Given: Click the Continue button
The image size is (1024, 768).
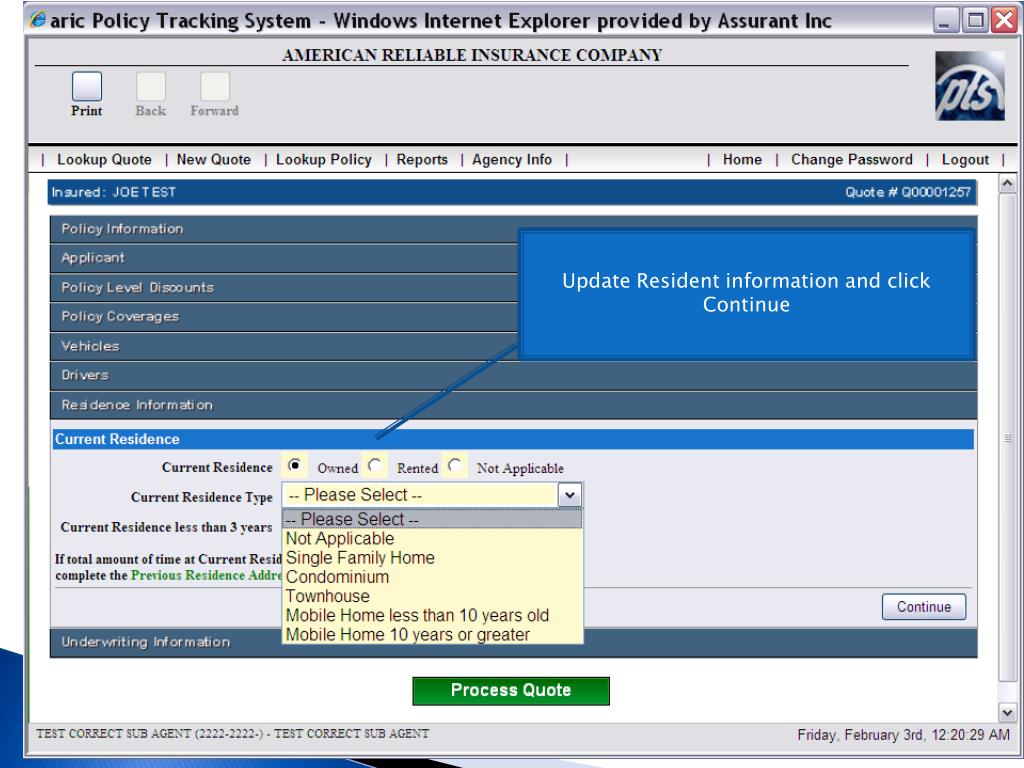Looking at the screenshot, I should point(923,607).
